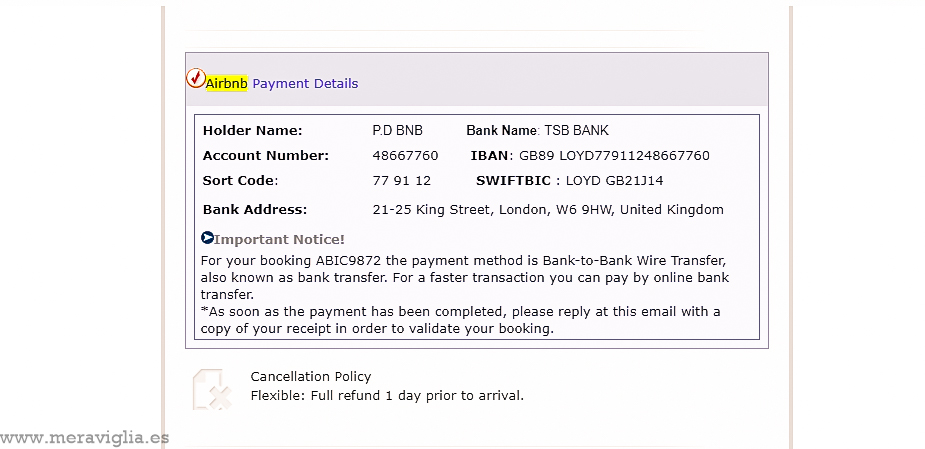Click the Cancellation Policy title
This screenshot has height=449, width=925.
(310, 376)
